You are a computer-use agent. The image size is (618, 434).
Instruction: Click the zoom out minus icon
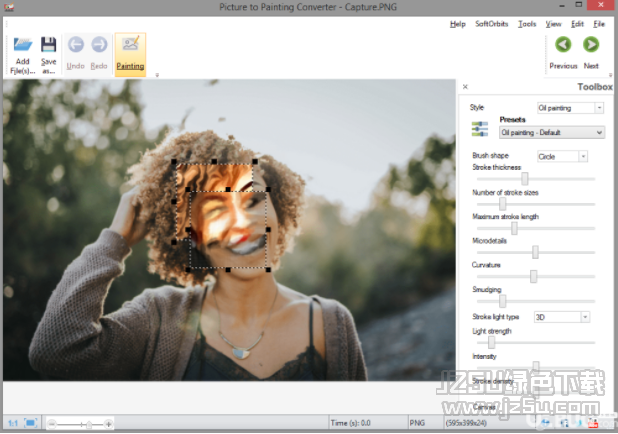click(x=52, y=424)
